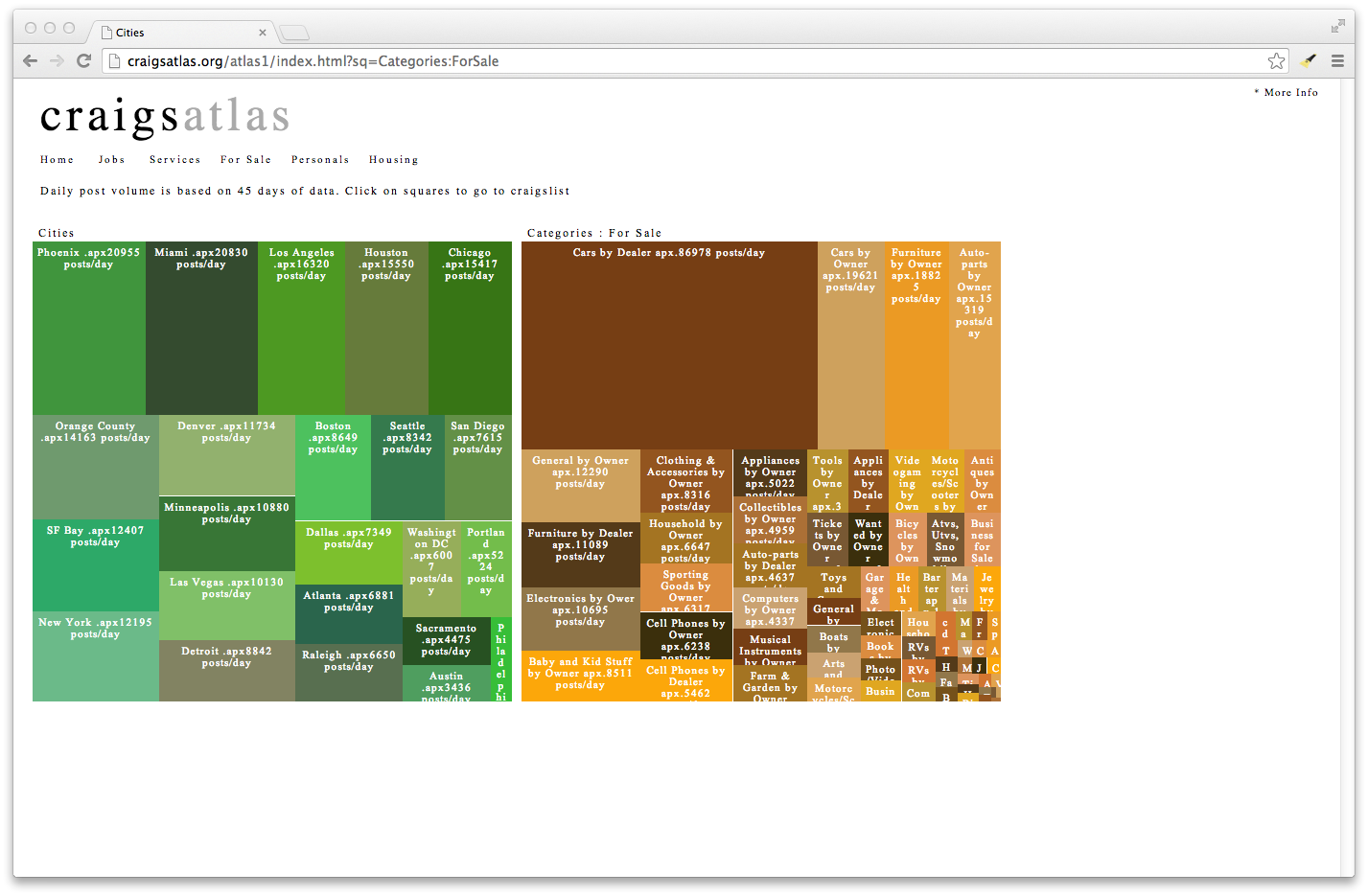This screenshot has height=896, width=1368.
Task: Click the Electronics by Owner square
Action: tap(581, 619)
